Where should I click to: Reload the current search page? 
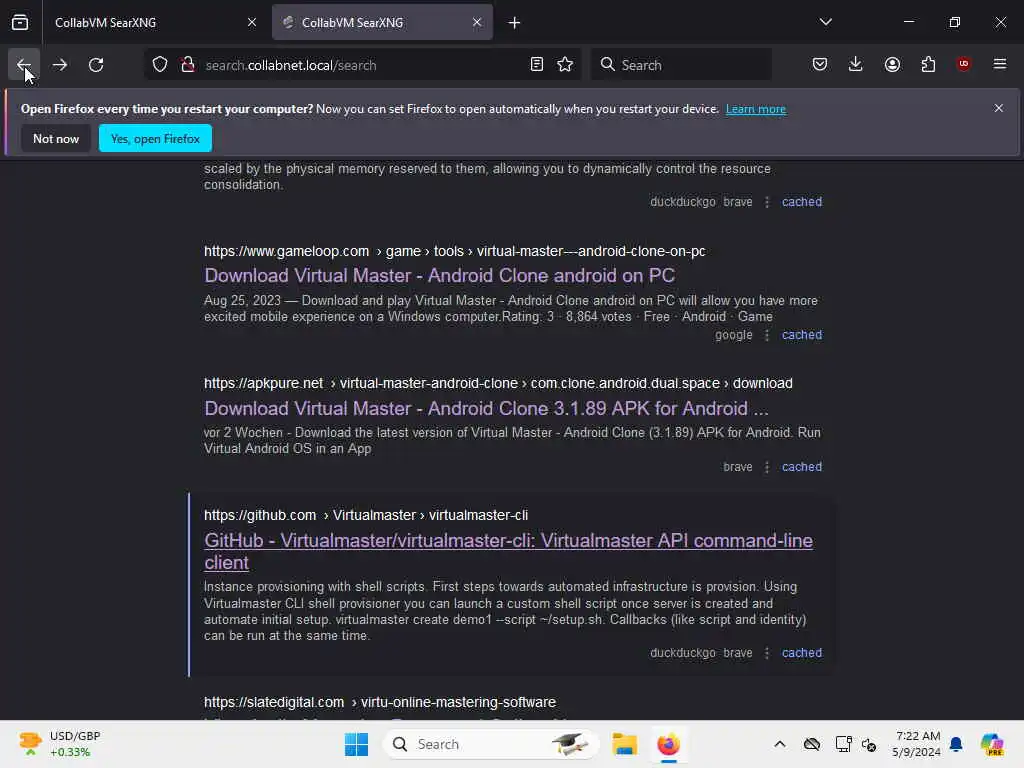[96, 65]
